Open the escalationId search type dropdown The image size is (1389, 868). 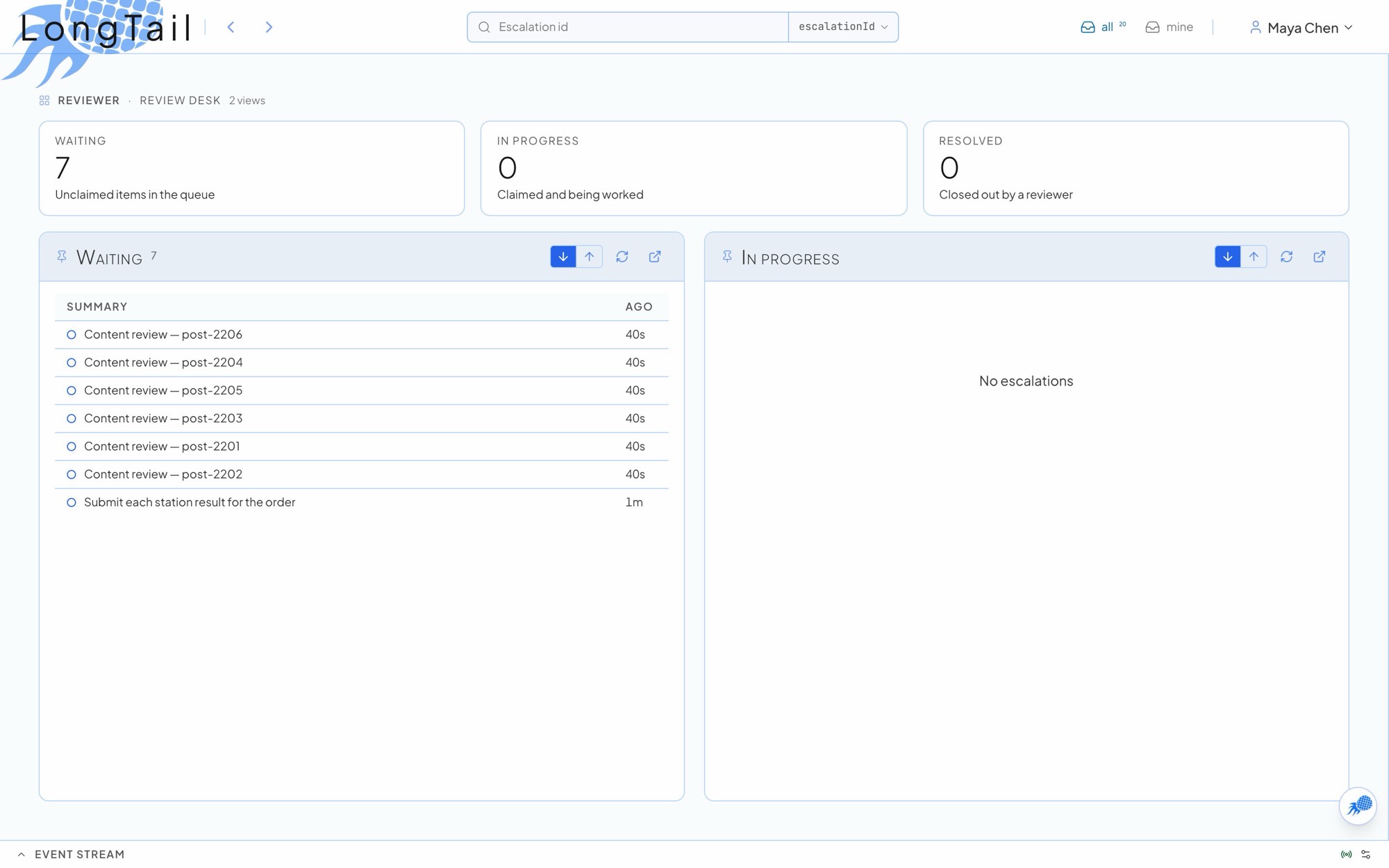pos(843,27)
